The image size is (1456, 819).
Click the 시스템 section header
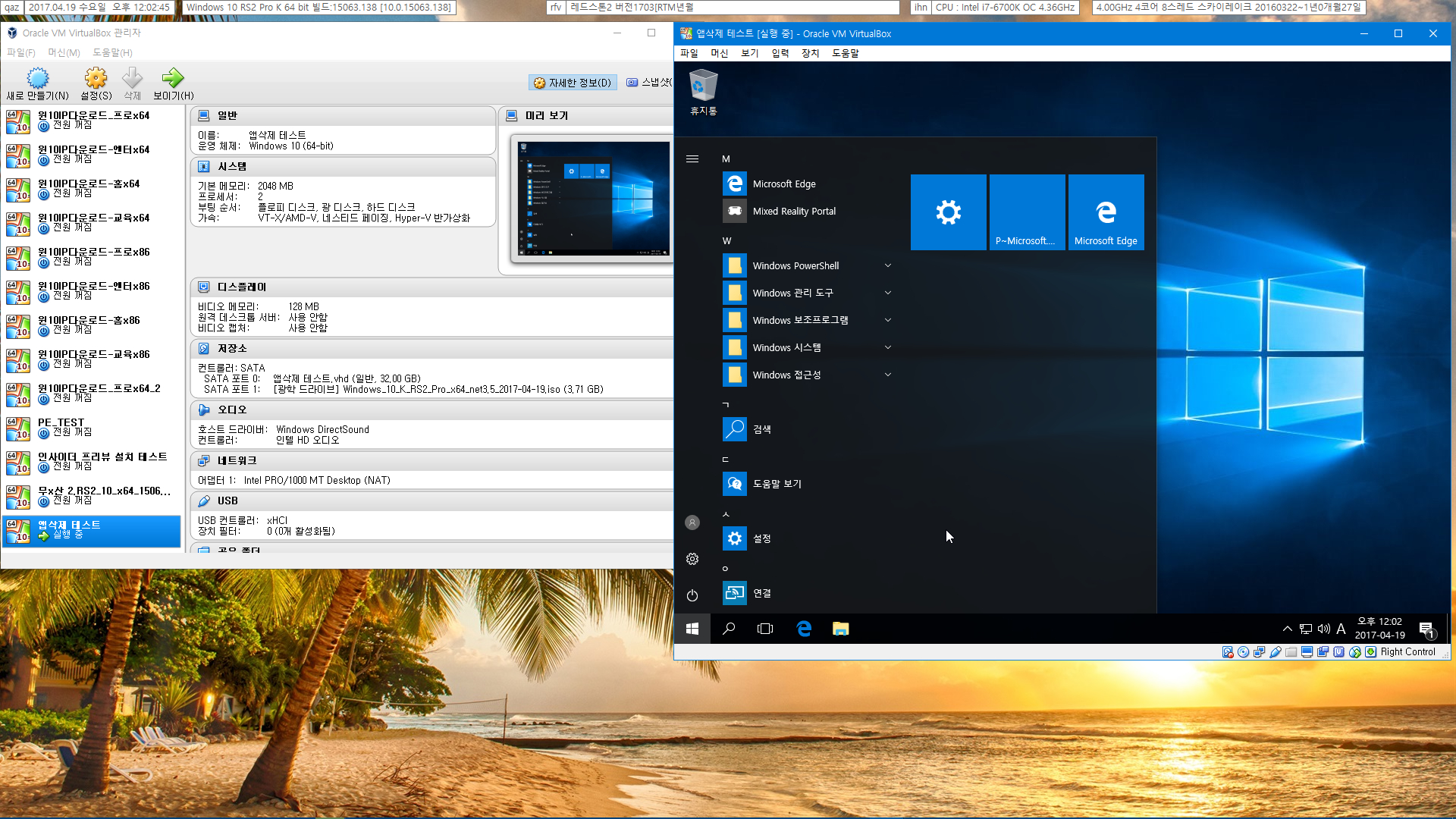343,166
